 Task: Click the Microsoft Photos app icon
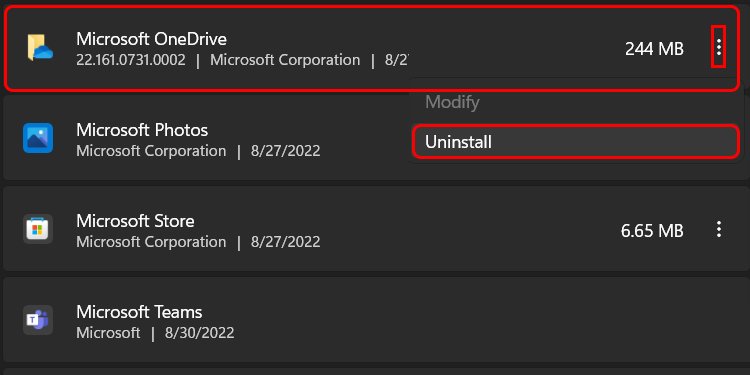pos(38,138)
